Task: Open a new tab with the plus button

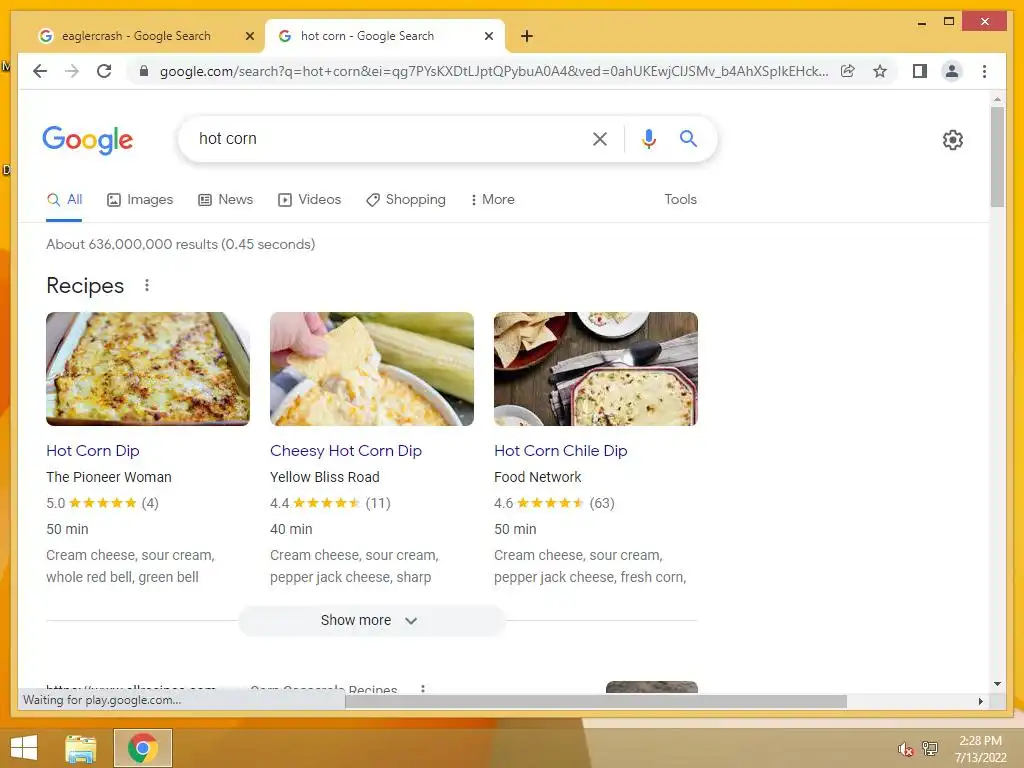Action: 527,36
